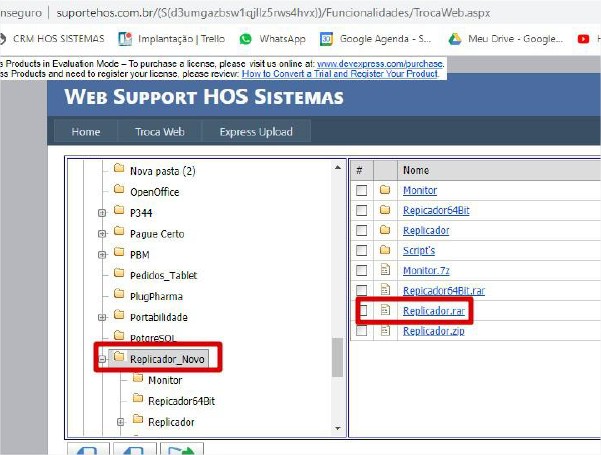Screen dimensions: 601x455
Task: Click the Monitor.7z file icon
Action: point(385,270)
